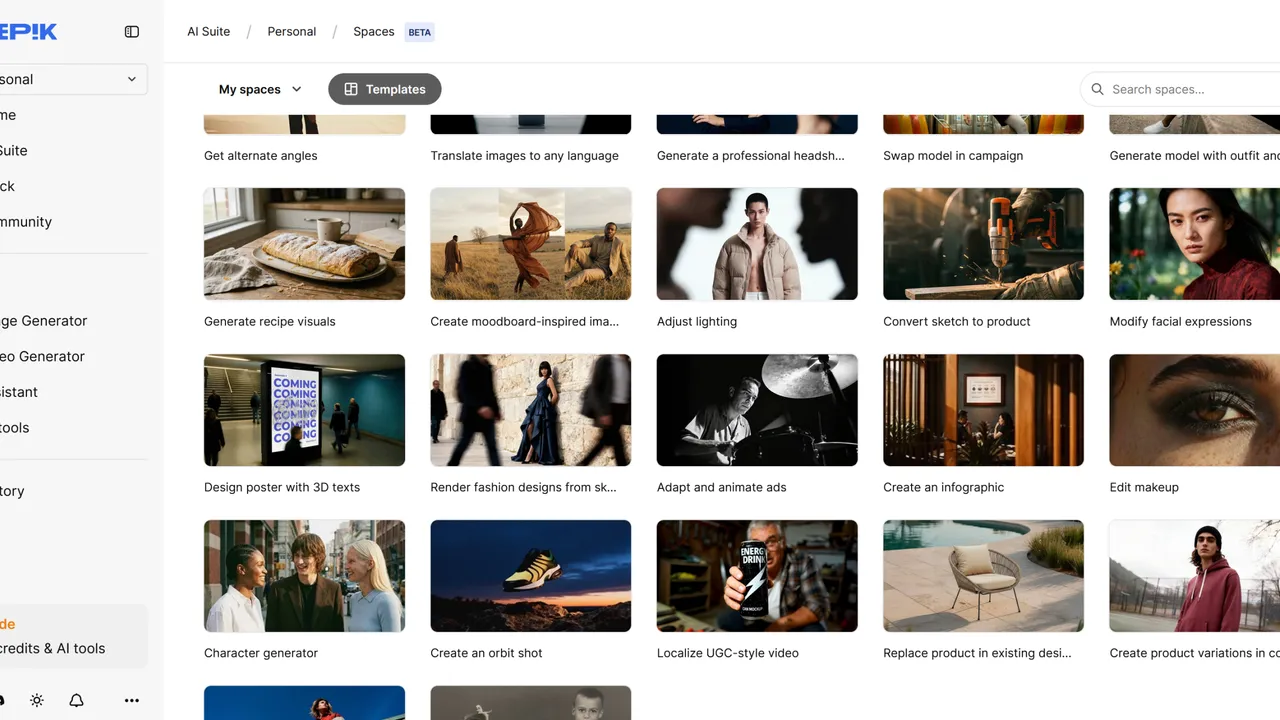Open the Assistant sidebar item
Screen dimensions: 1280x720
19,392
